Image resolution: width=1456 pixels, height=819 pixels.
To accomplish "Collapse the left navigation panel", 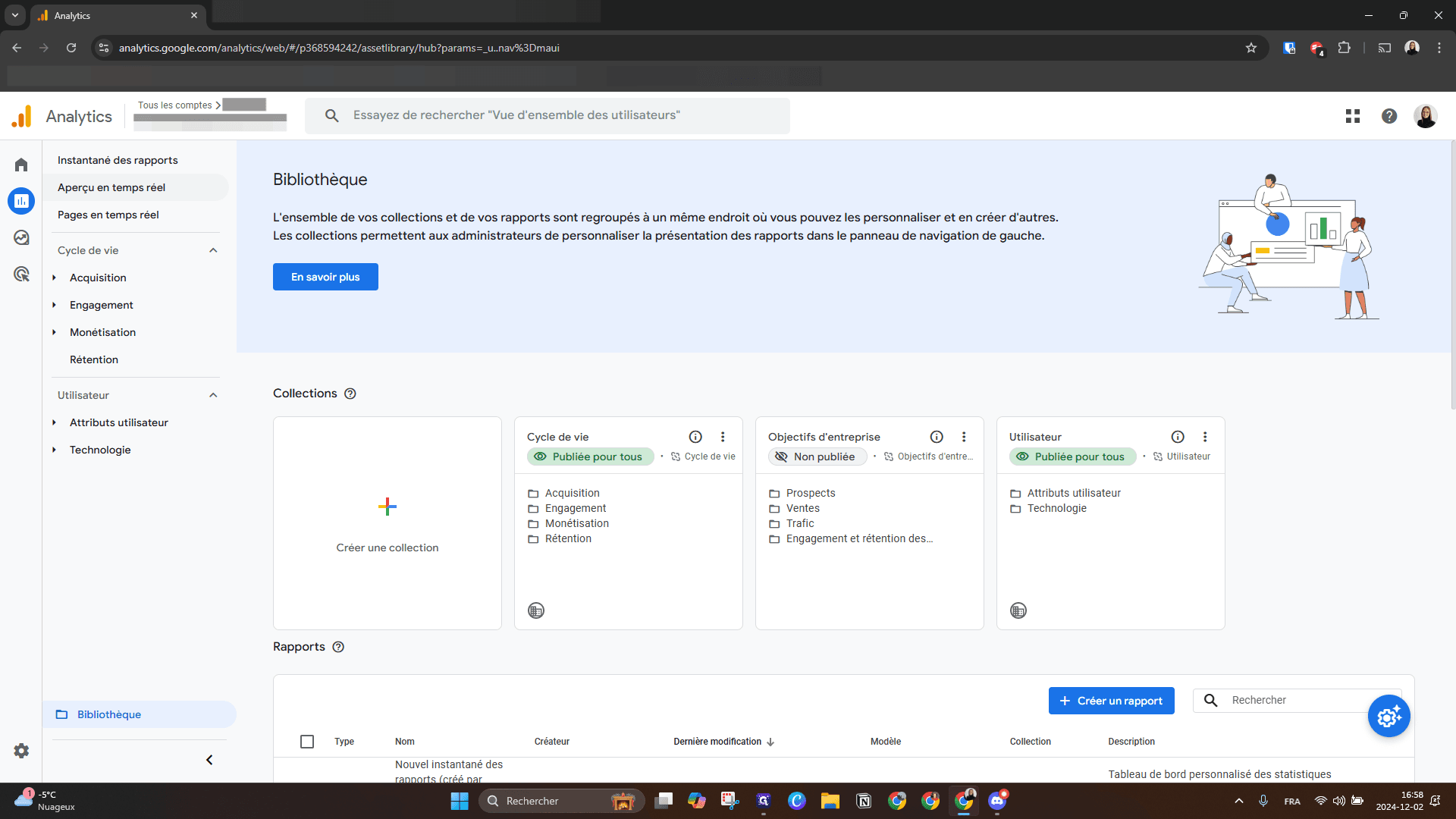I will coord(209,760).
